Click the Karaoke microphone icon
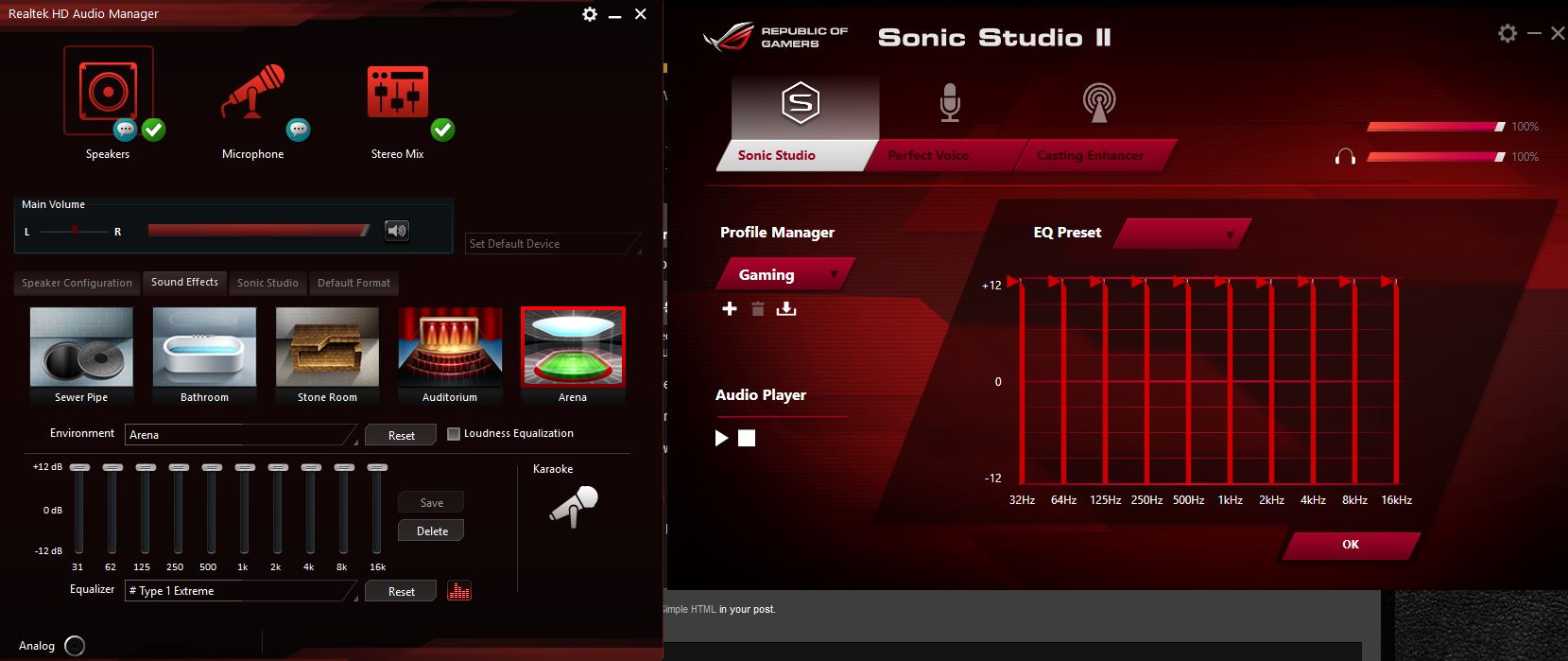This screenshot has width=1568, height=661. coord(573,506)
